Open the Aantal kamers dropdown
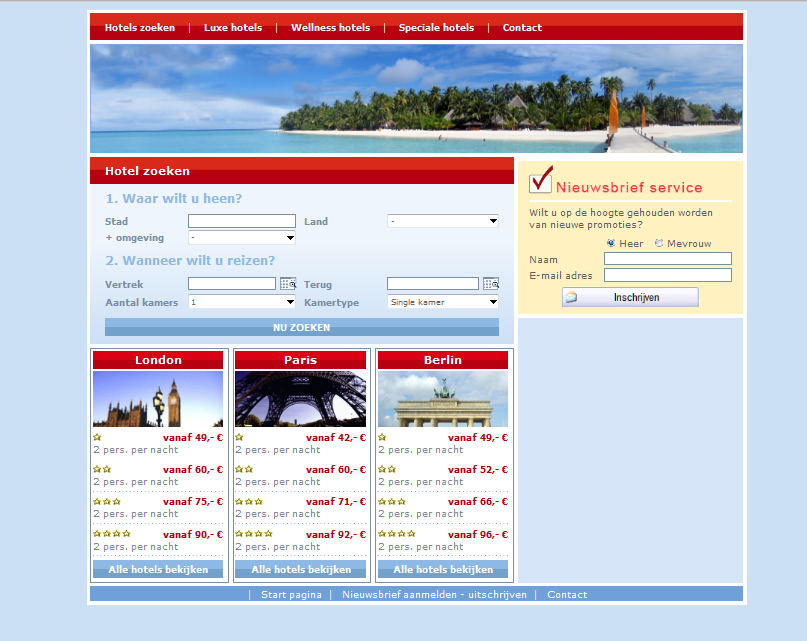The height and width of the screenshot is (641, 807). coord(242,302)
